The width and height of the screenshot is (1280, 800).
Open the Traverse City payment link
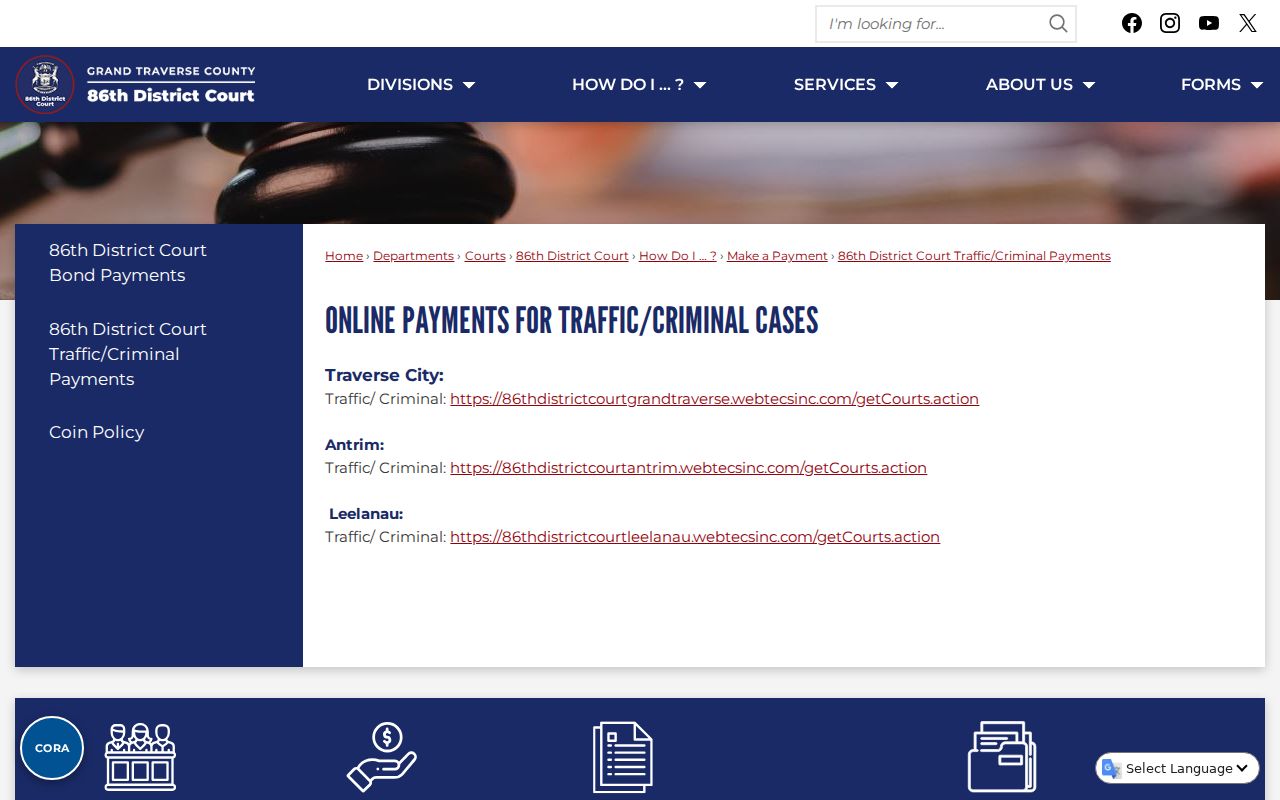[x=714, y=398]
